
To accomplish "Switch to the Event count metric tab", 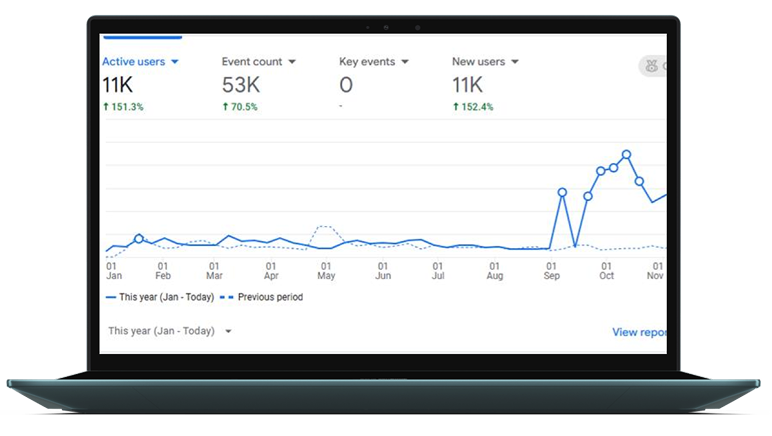I will [252, 62].
